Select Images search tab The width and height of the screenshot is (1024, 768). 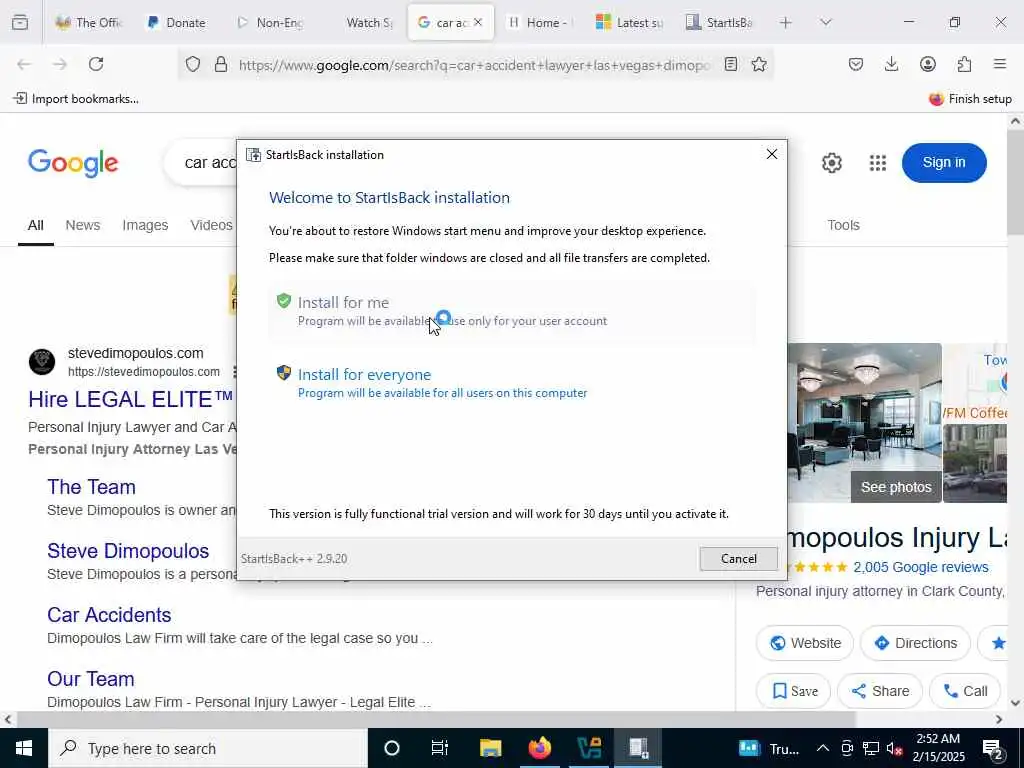click(145, 225)
